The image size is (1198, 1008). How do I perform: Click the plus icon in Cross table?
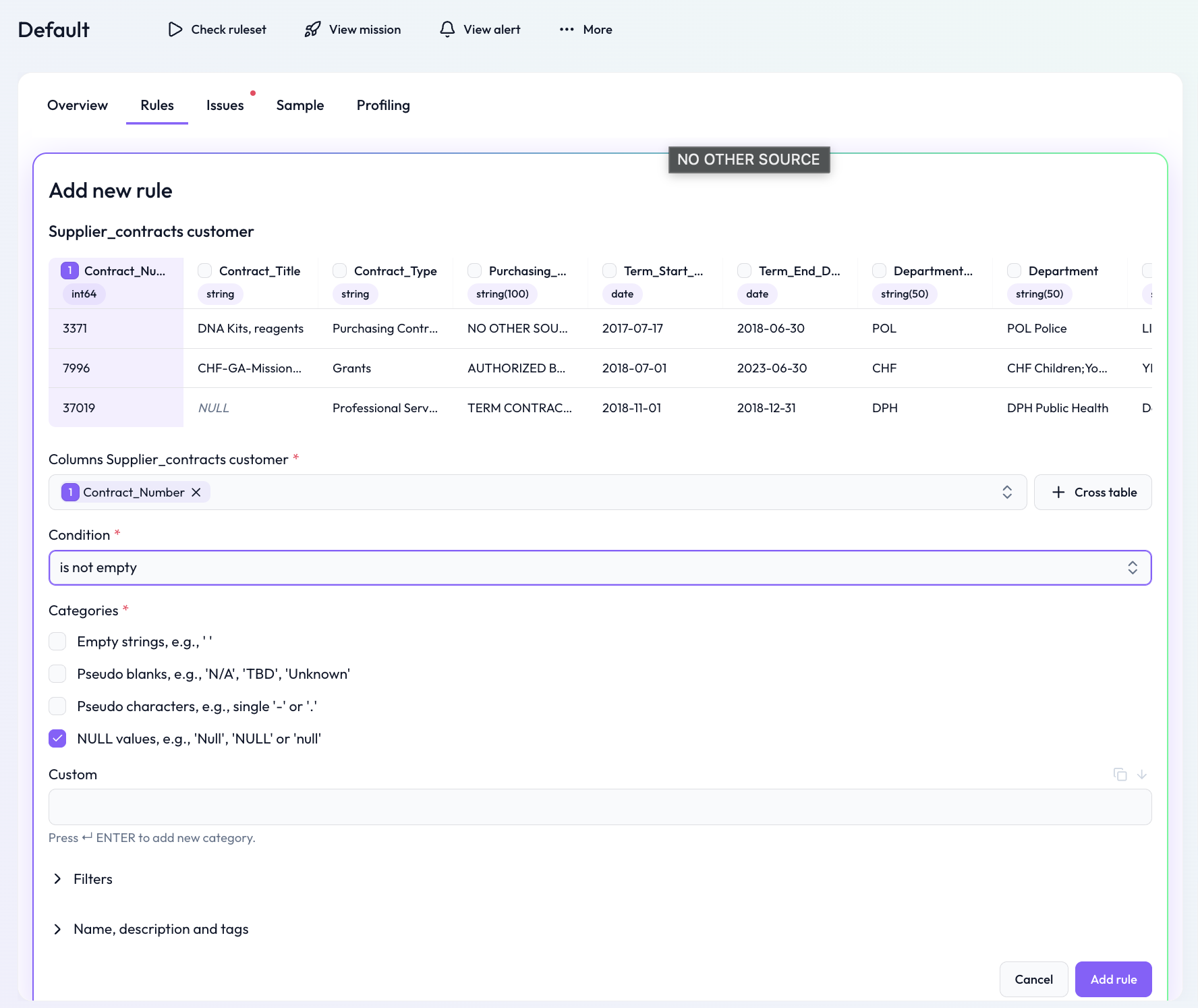click(x=1058, y=493)
